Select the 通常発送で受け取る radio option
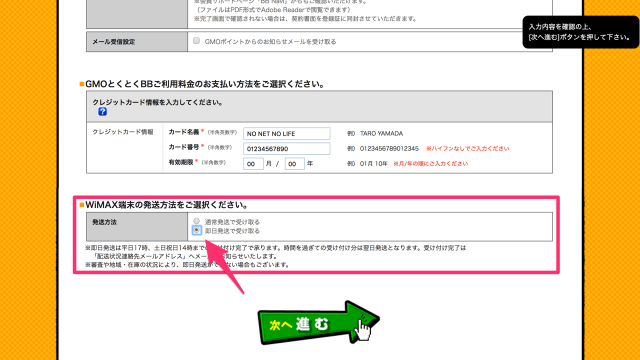The image size is (640, 360). [x=196, y=221]
